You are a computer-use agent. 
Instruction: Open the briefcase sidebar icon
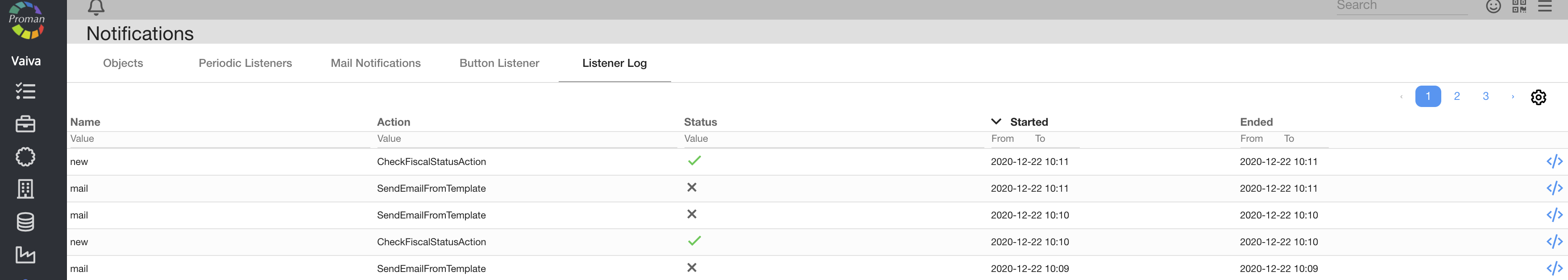tap(25, 124)
